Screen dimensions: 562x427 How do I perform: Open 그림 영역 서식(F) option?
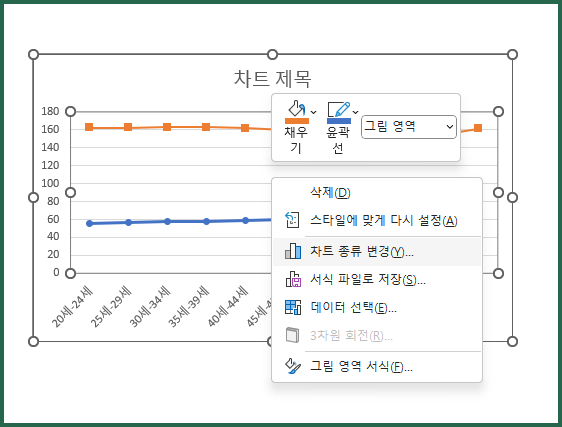(x=377, y=366)
